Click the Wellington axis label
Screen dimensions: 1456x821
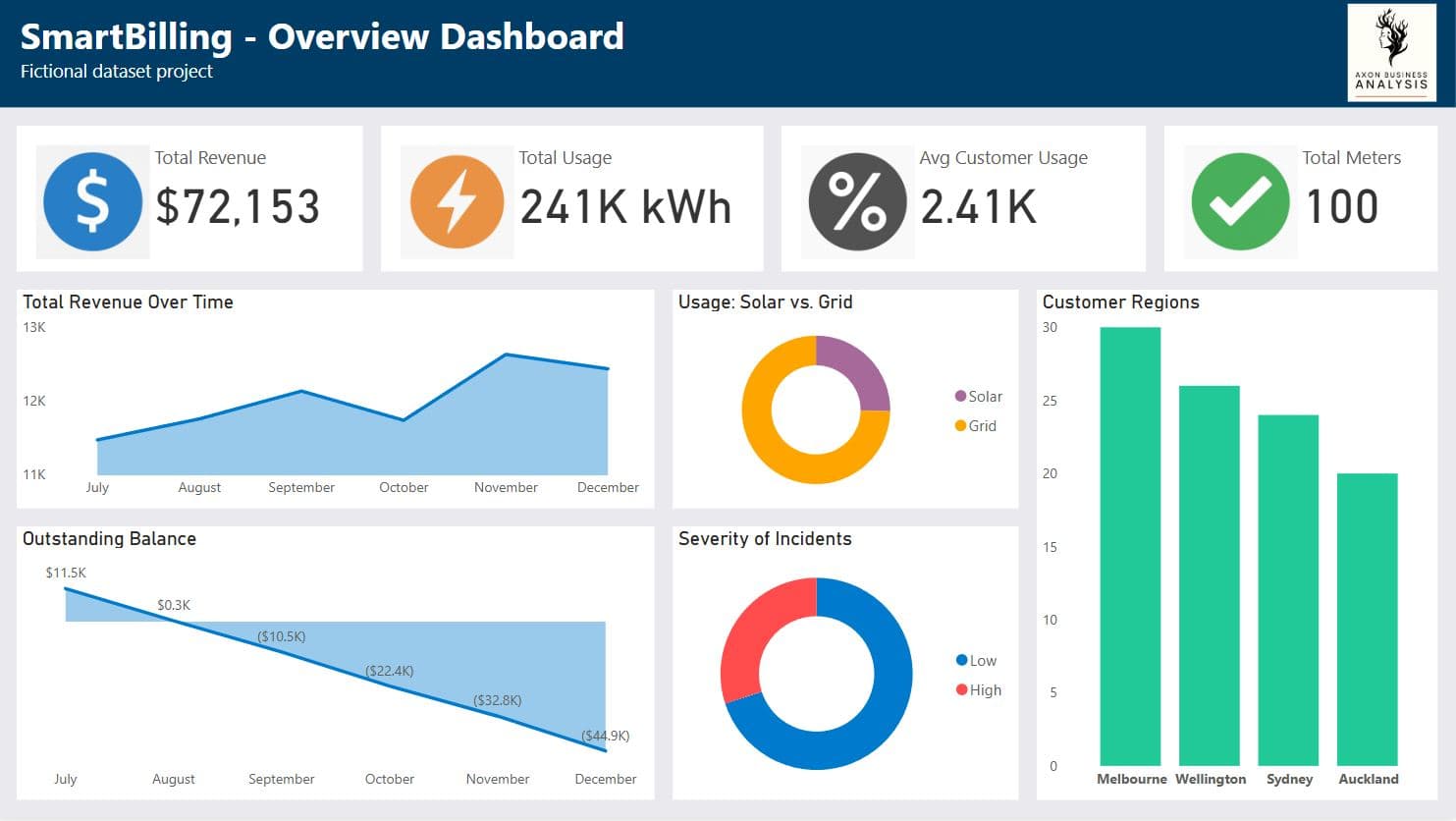(1211, 779)
